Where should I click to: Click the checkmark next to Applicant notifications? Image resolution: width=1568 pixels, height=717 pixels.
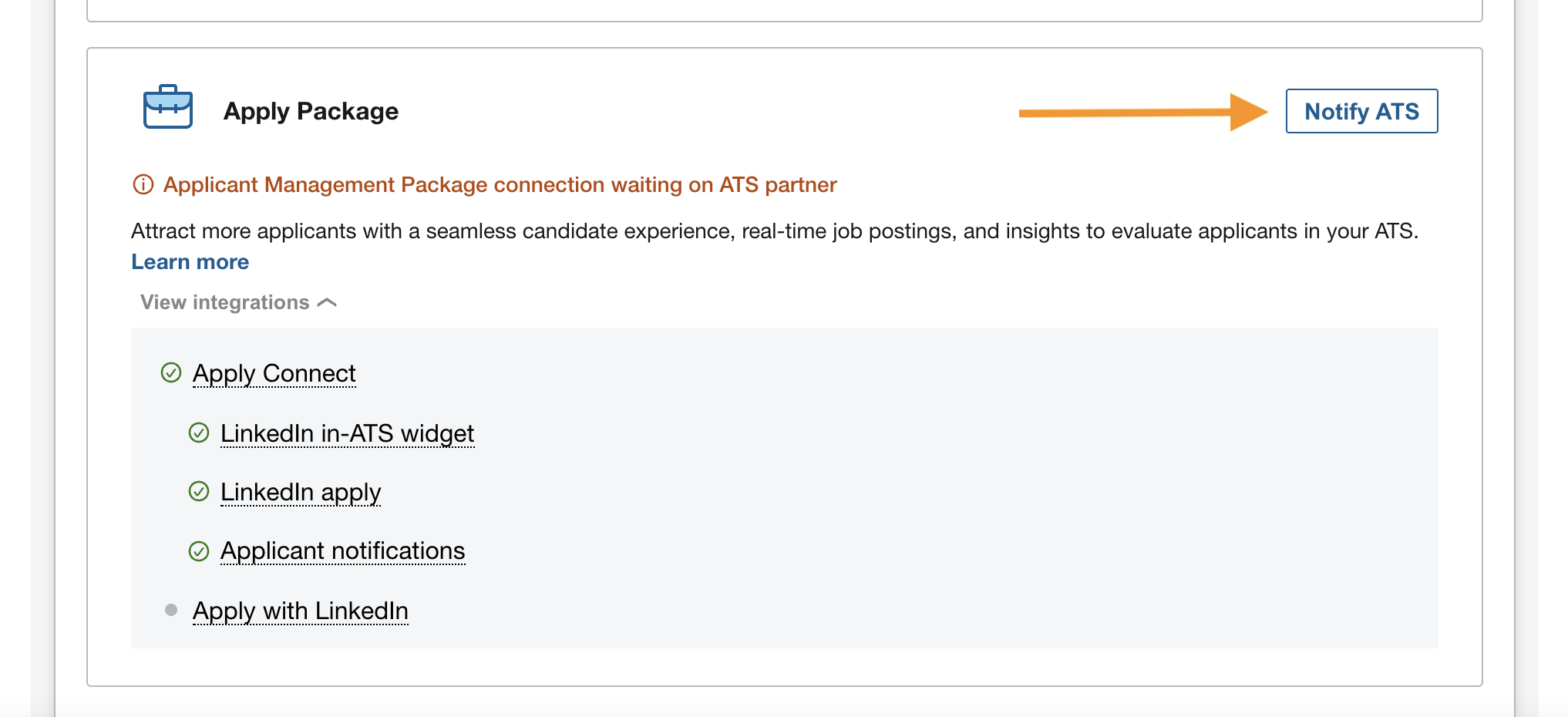click(x=199, y=551)
